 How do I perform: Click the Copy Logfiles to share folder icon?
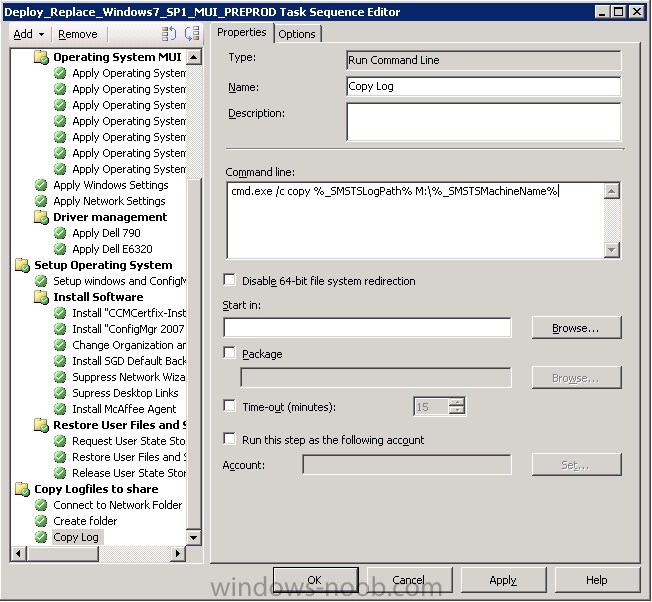[22, 489]
